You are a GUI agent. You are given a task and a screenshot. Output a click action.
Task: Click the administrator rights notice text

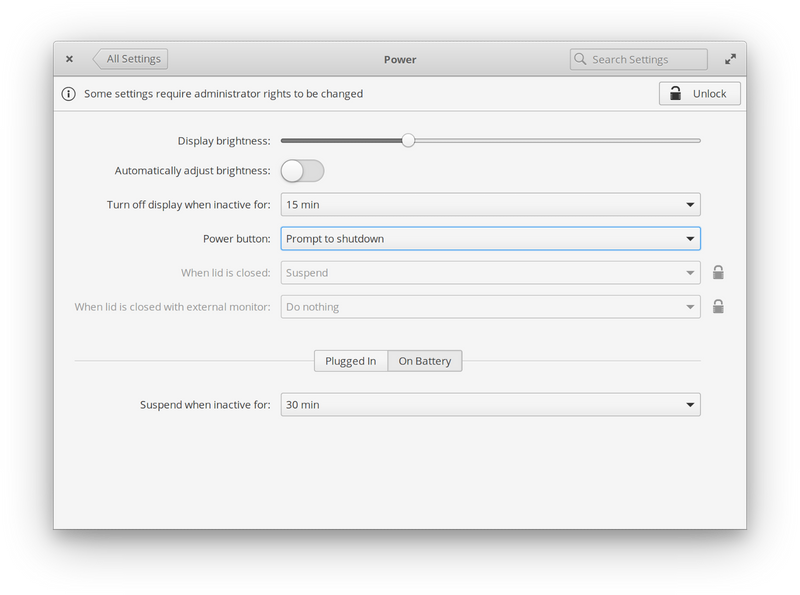223,94
